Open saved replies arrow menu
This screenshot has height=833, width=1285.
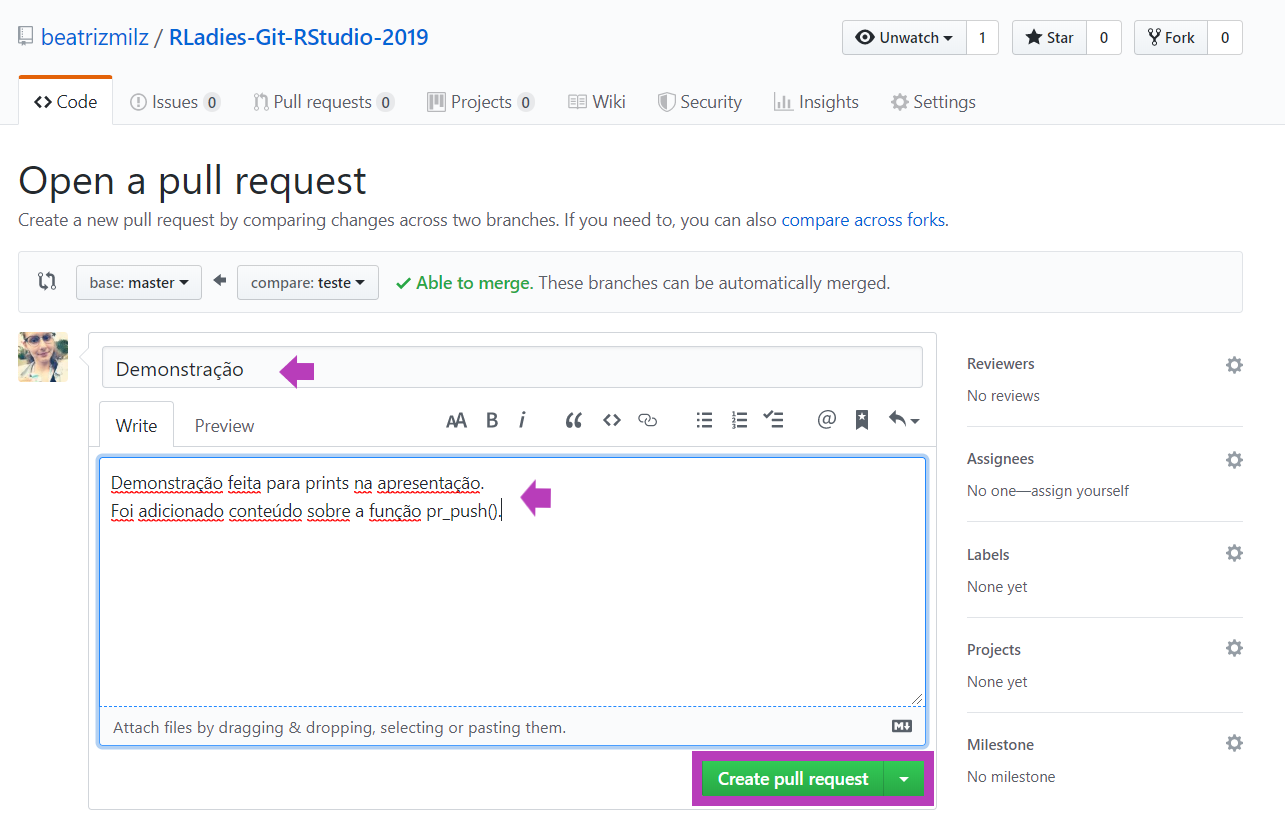[904, 421]
